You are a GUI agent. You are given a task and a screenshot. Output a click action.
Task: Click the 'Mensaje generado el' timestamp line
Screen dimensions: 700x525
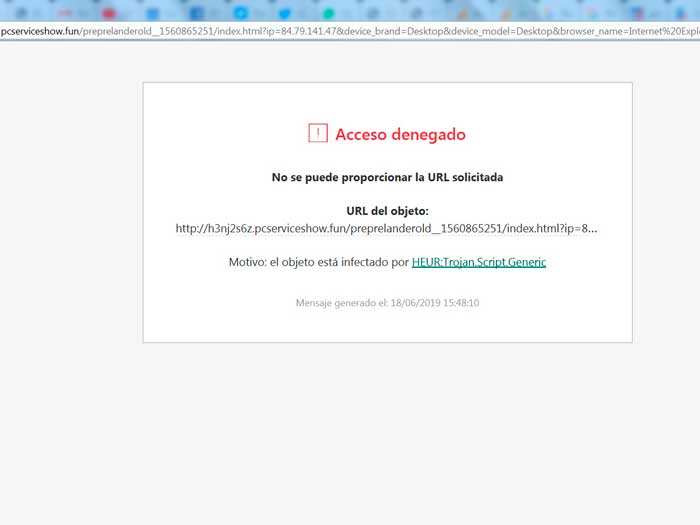387,303
